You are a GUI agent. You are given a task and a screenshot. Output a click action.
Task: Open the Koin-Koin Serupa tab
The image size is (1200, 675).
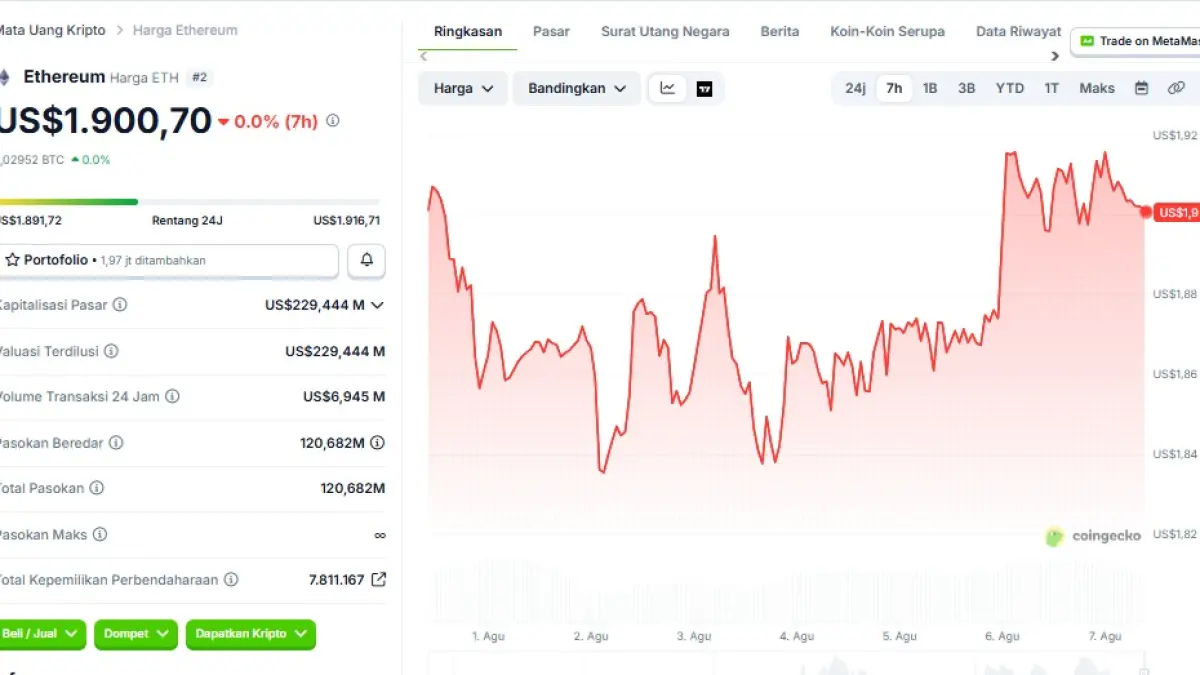[887, 31]
